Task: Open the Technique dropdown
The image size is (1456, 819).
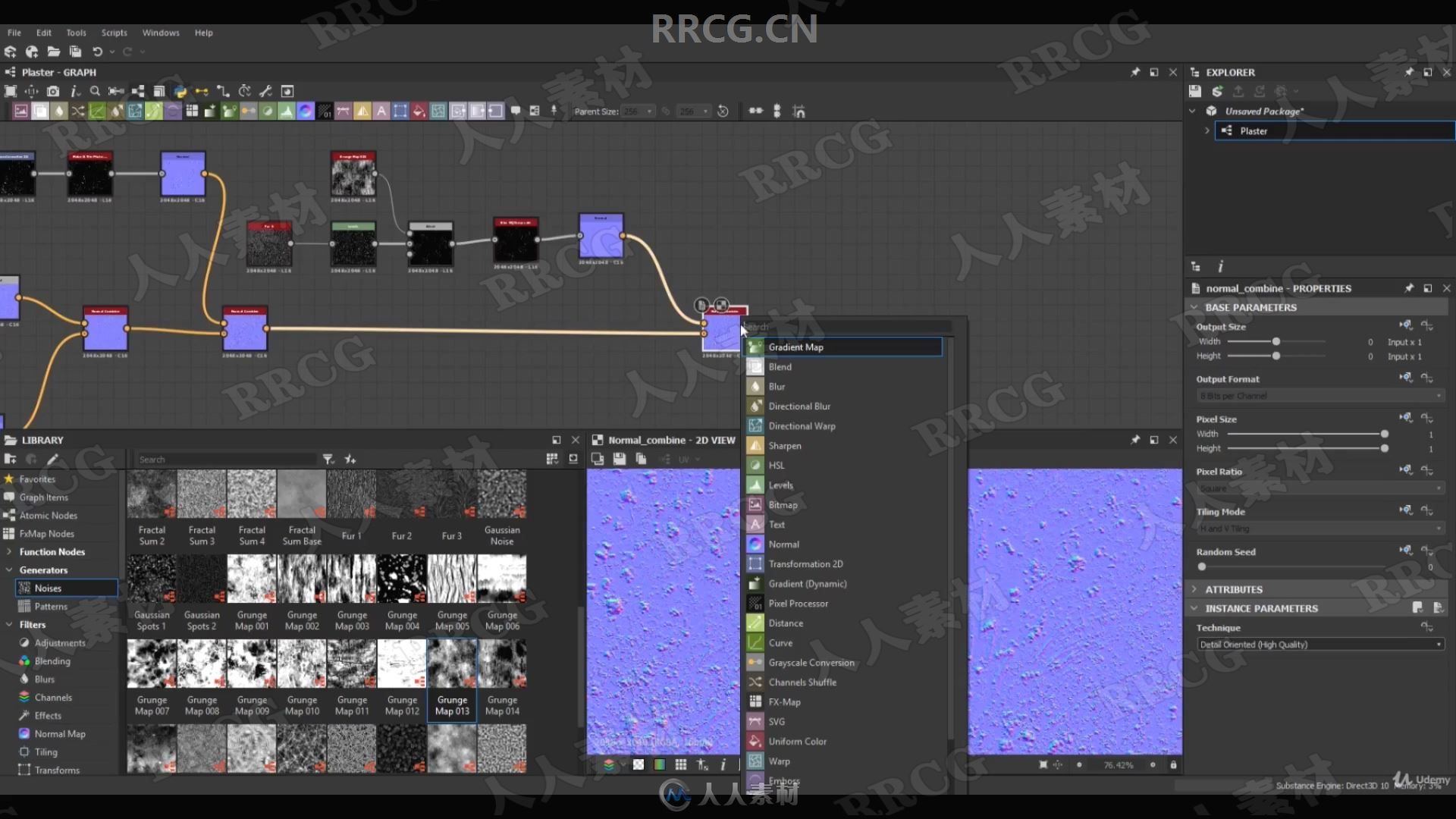Action: click(x=1320, y=645)
